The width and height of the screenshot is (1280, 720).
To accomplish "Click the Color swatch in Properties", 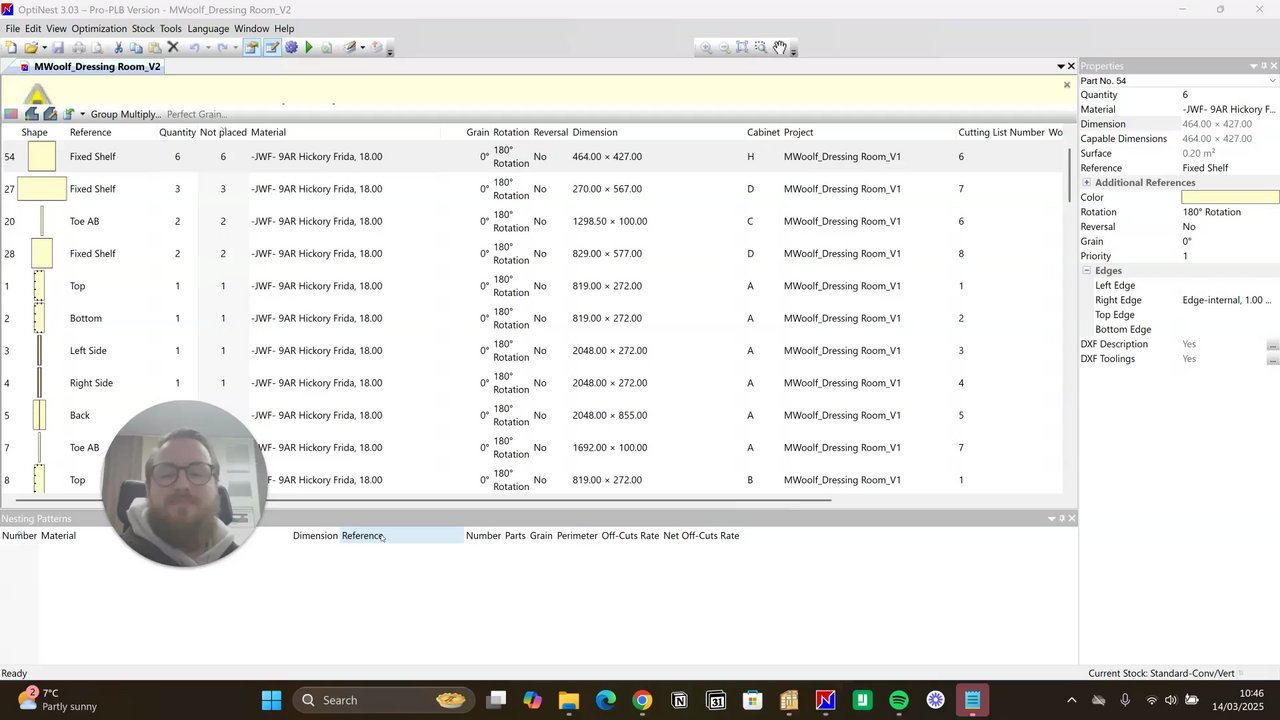I will click(x=1230, y=198).
